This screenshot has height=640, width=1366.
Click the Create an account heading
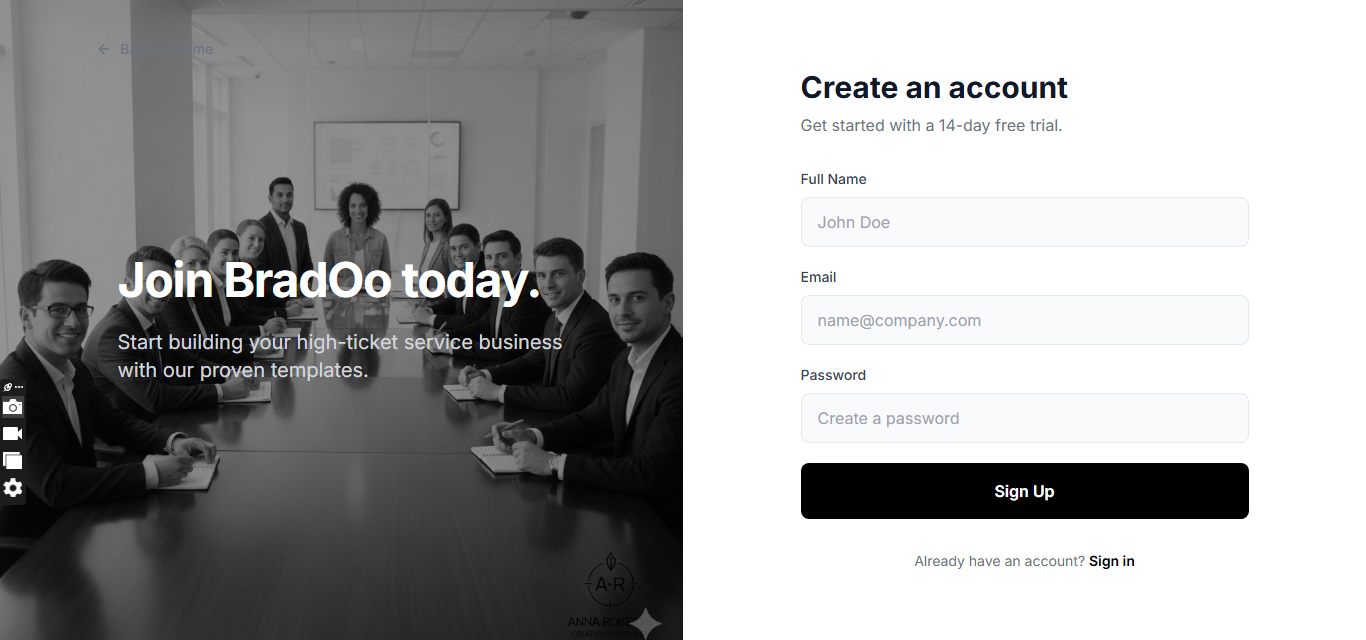(934, 88)
